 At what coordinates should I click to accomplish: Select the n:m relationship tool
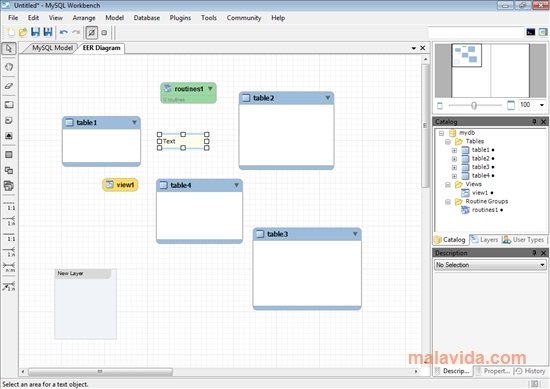9,267
